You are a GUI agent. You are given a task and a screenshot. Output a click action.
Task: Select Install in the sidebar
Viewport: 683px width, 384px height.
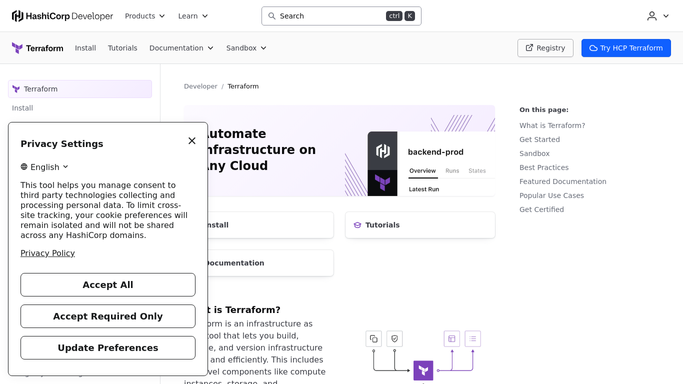[x=22, y=108]
